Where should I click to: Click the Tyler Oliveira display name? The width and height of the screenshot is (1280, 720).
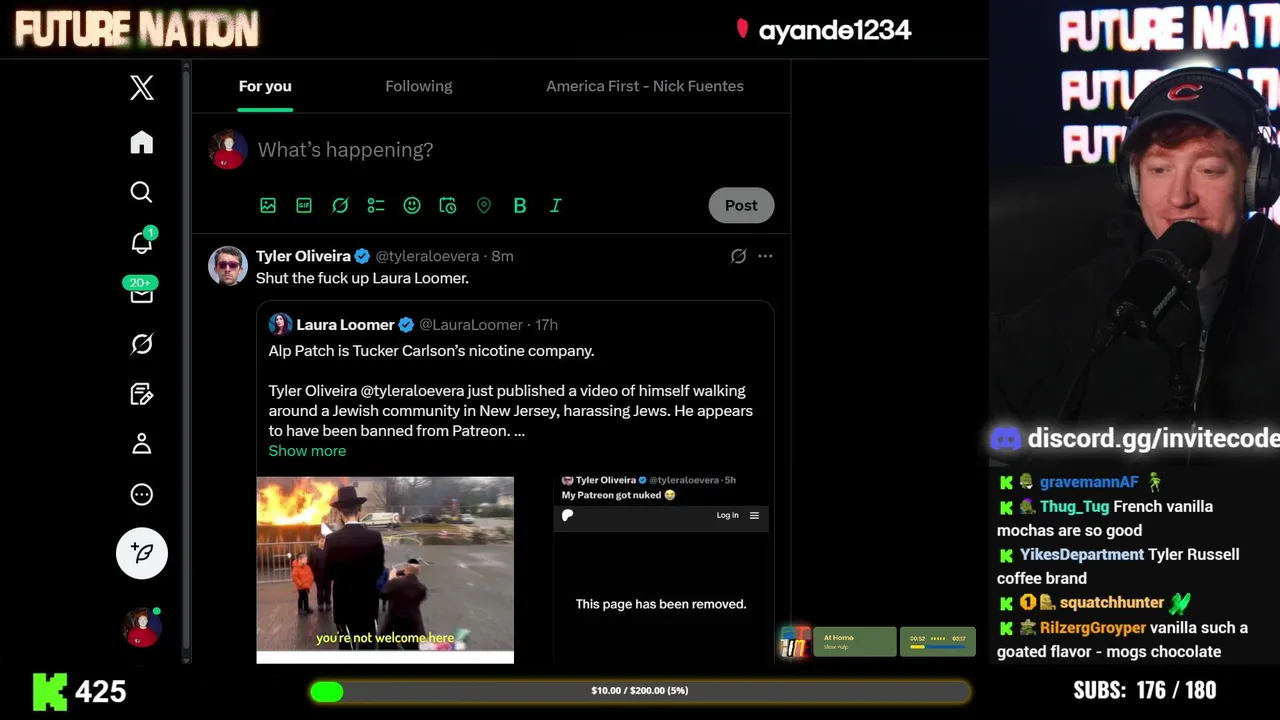303,256
